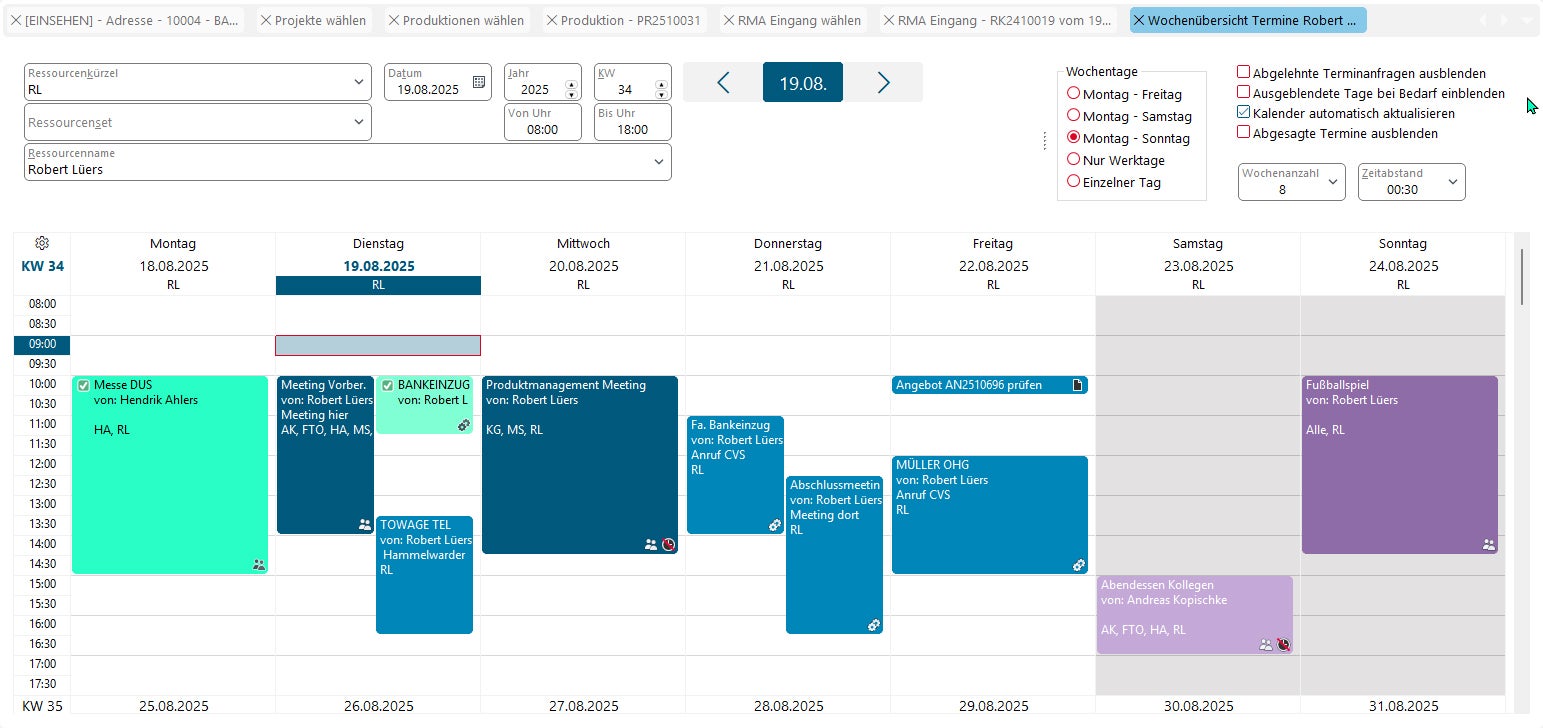This screenshot has width=1543, height=728.
Task: Toggle the checkbox on the Messe DUS appointment
Action: point(83,385)
